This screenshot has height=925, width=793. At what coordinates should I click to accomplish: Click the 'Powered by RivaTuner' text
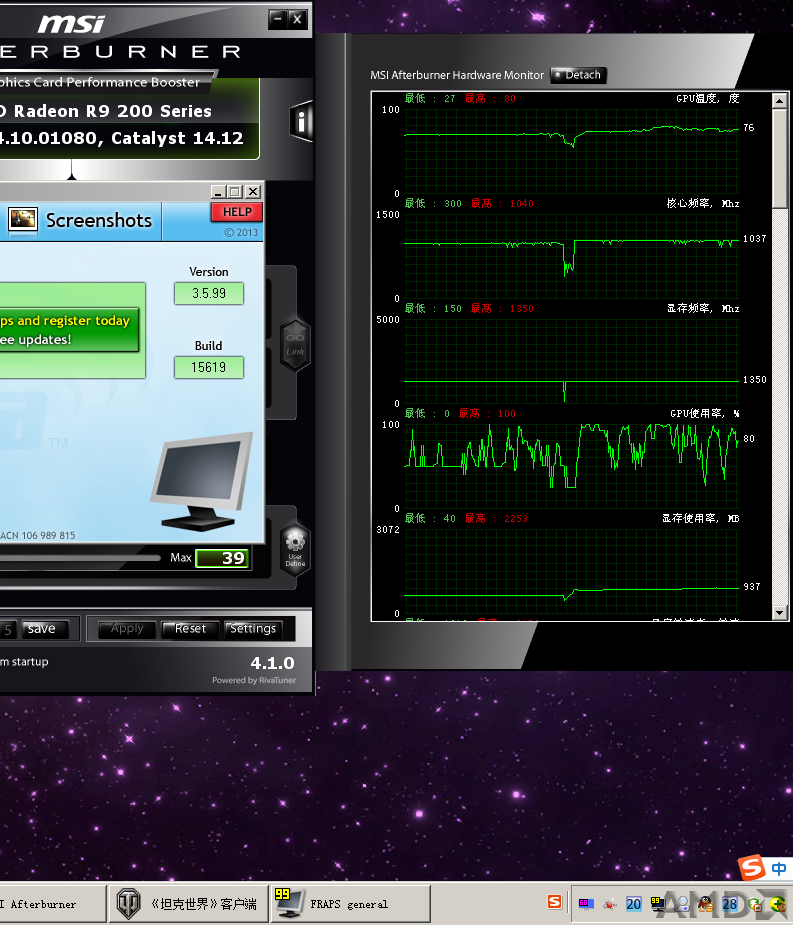pyautogui.click(x=254, y=680)
